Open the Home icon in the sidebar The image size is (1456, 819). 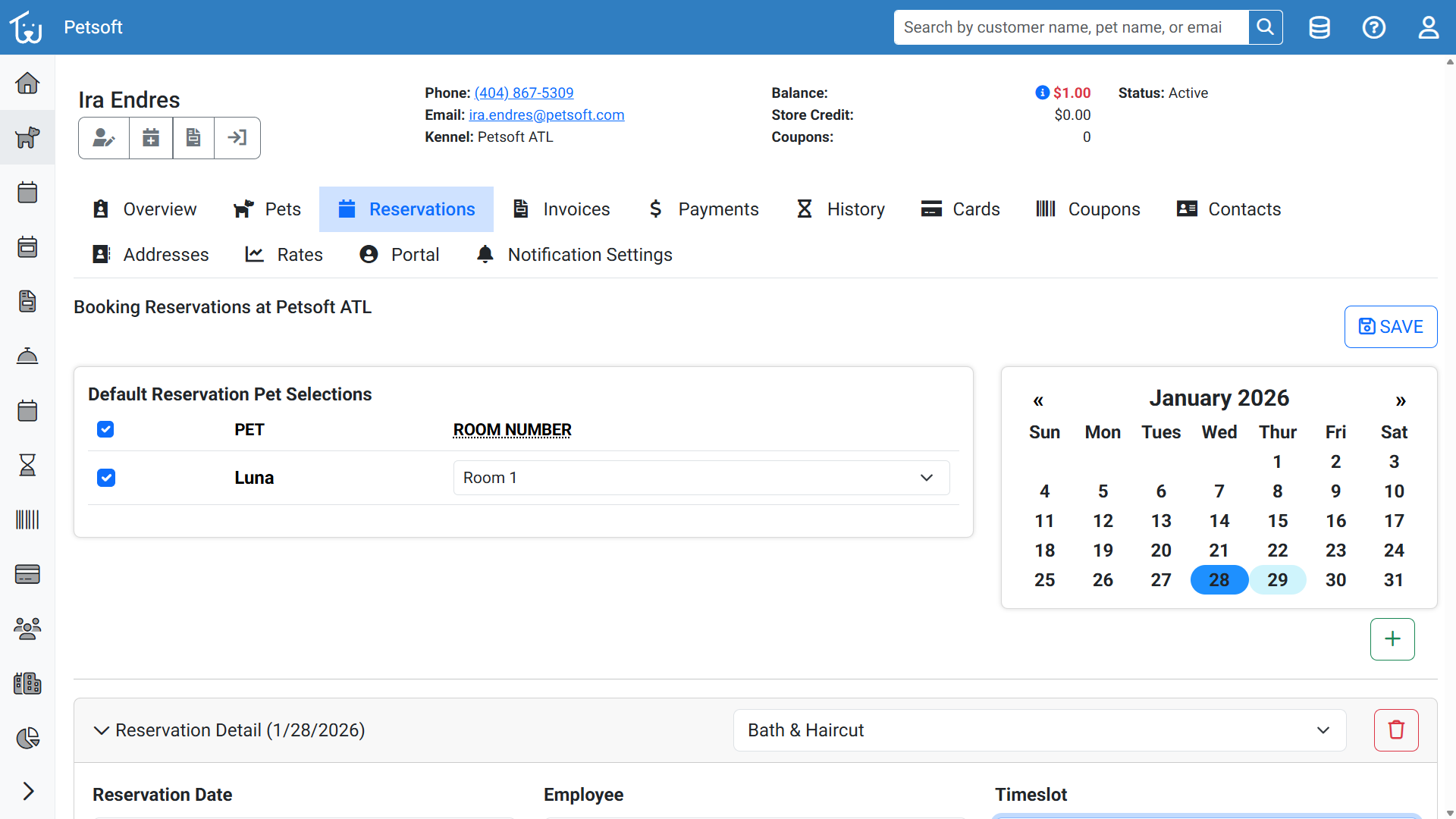tap(27, 83)
